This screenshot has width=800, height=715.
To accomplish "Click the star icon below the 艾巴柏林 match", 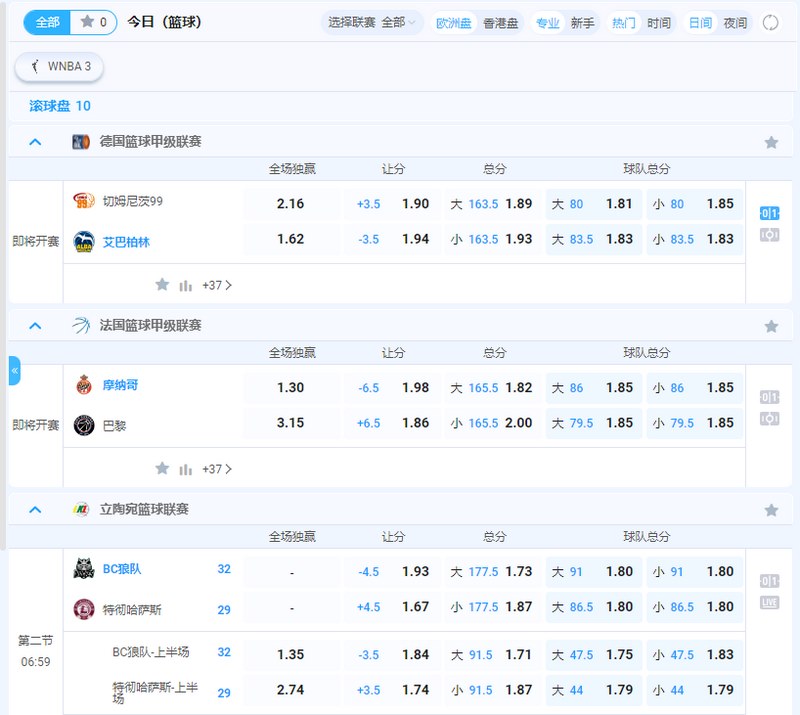I will (x=162, y=285).
